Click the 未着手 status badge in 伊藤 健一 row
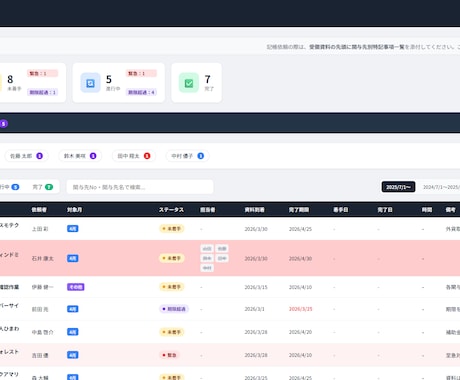The height and width of the screenshot is (380, 460). [172, 287]
